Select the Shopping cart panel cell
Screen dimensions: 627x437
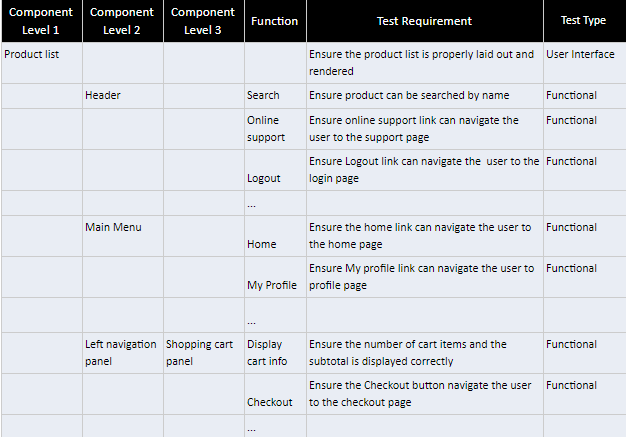tap(204, 353)
